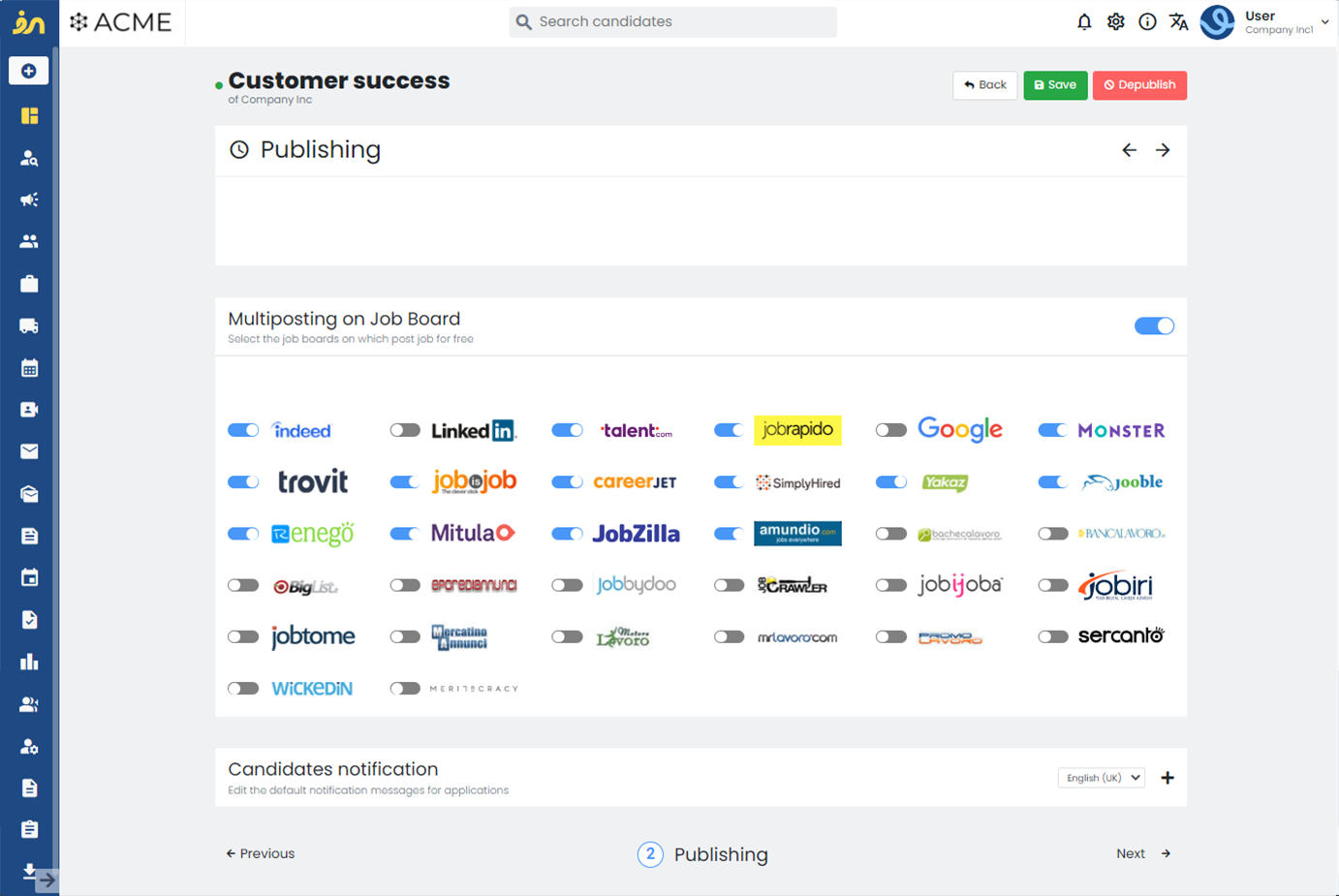1339x896 pixels.
Task: Open the briefcase jobs icon in sidebar
Action: 29,284
